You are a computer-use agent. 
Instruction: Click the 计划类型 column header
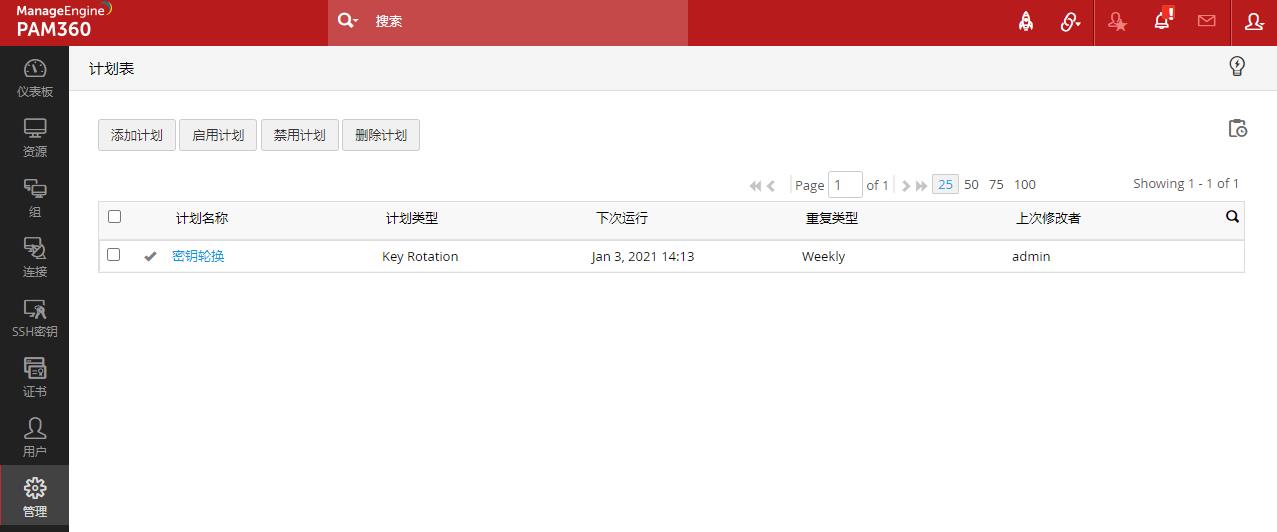click(412, 218)
